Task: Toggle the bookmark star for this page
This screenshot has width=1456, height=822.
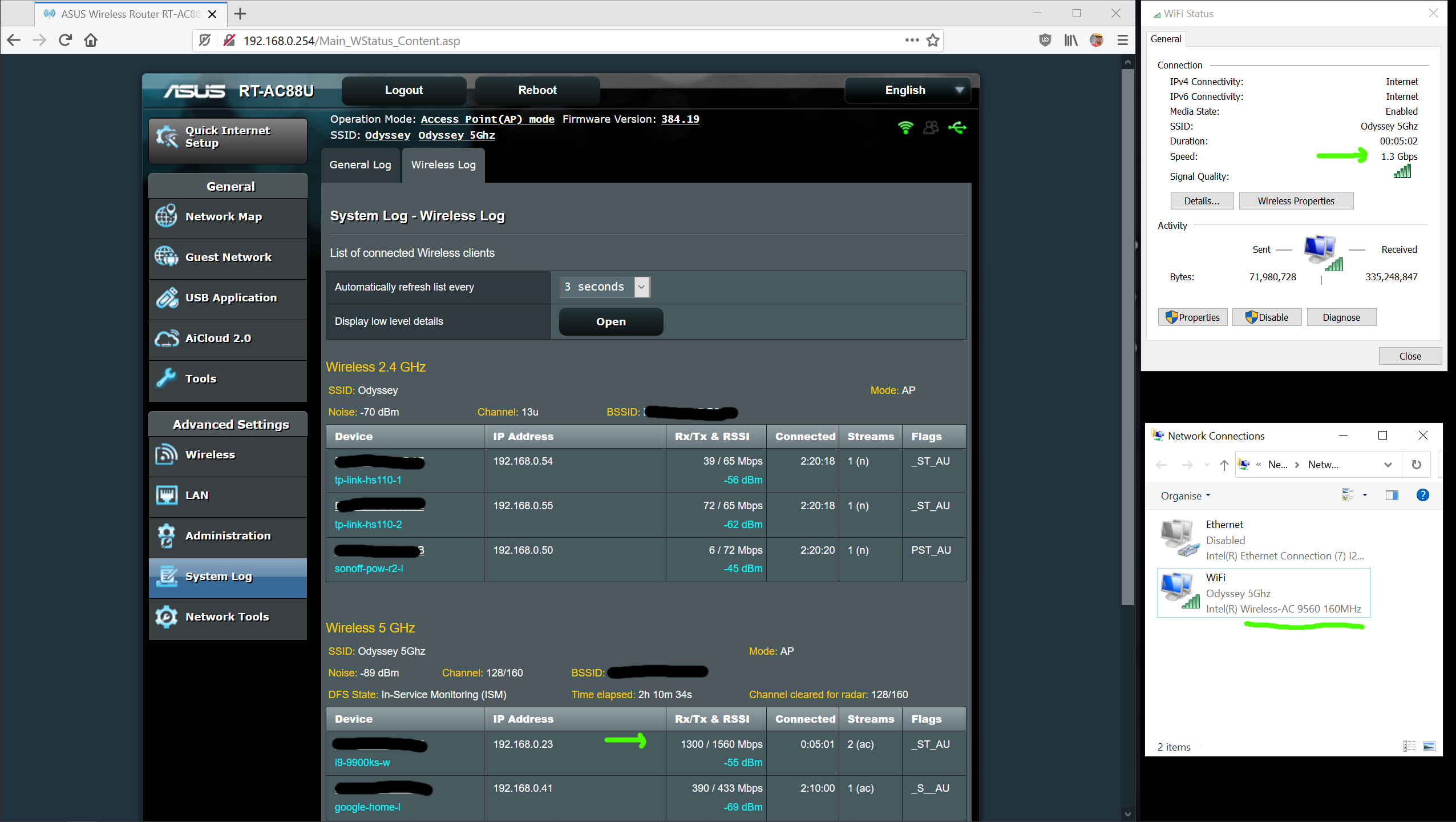Action: [933, 40]
